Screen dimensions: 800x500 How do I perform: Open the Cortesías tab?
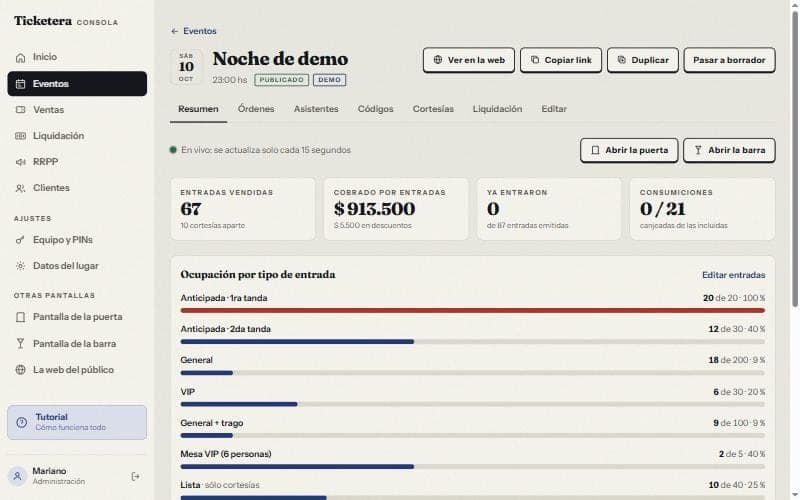click(x=433, y=109)
